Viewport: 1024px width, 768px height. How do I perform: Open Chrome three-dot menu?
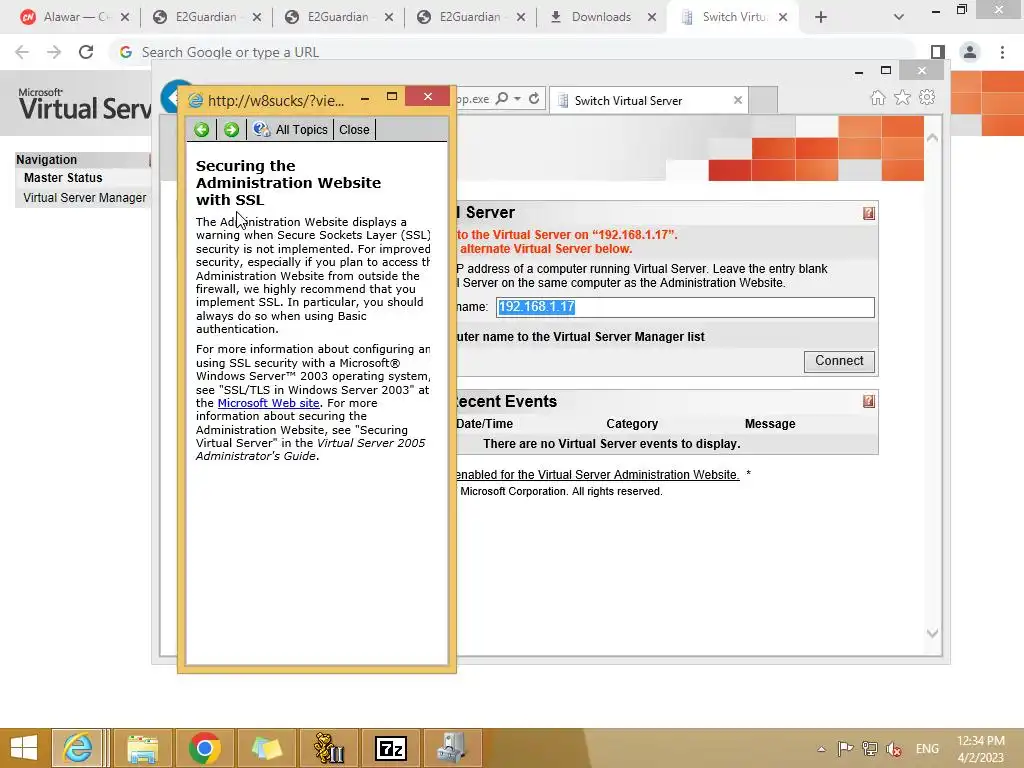[1002, 52]
